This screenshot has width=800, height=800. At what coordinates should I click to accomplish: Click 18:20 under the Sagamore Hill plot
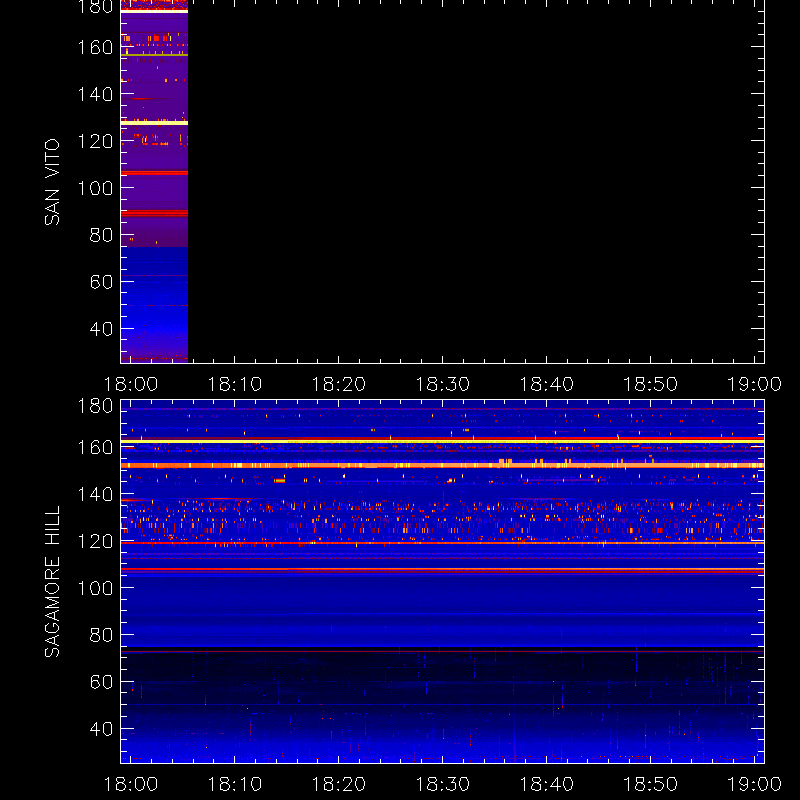click(x=339, y=784)
